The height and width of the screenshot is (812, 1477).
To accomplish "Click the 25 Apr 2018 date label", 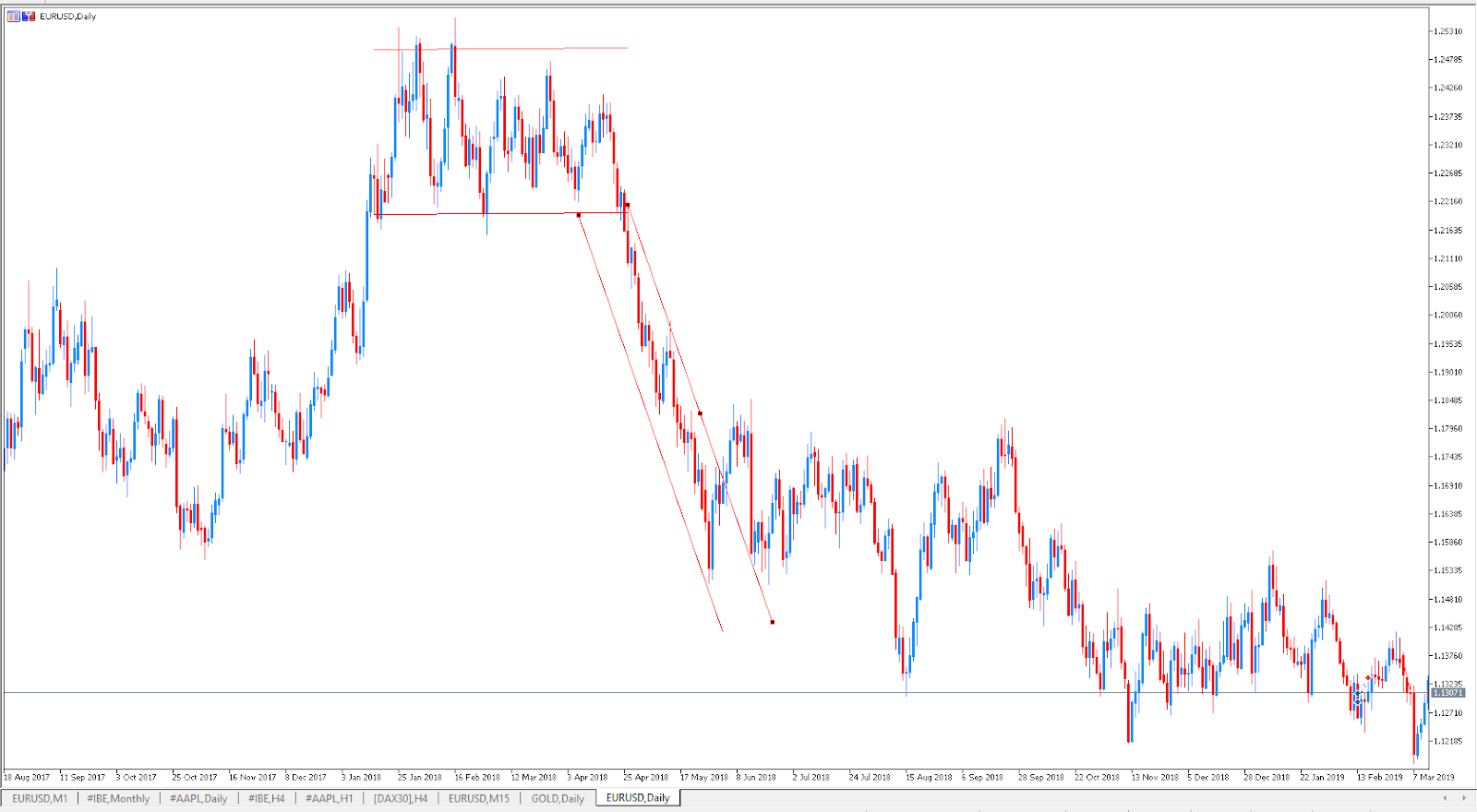I will click(646, 777).
